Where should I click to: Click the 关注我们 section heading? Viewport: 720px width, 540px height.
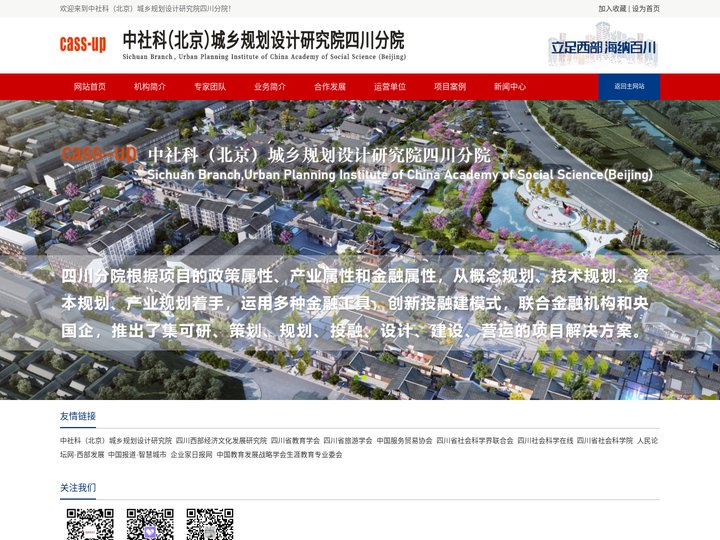click(78, 488)
